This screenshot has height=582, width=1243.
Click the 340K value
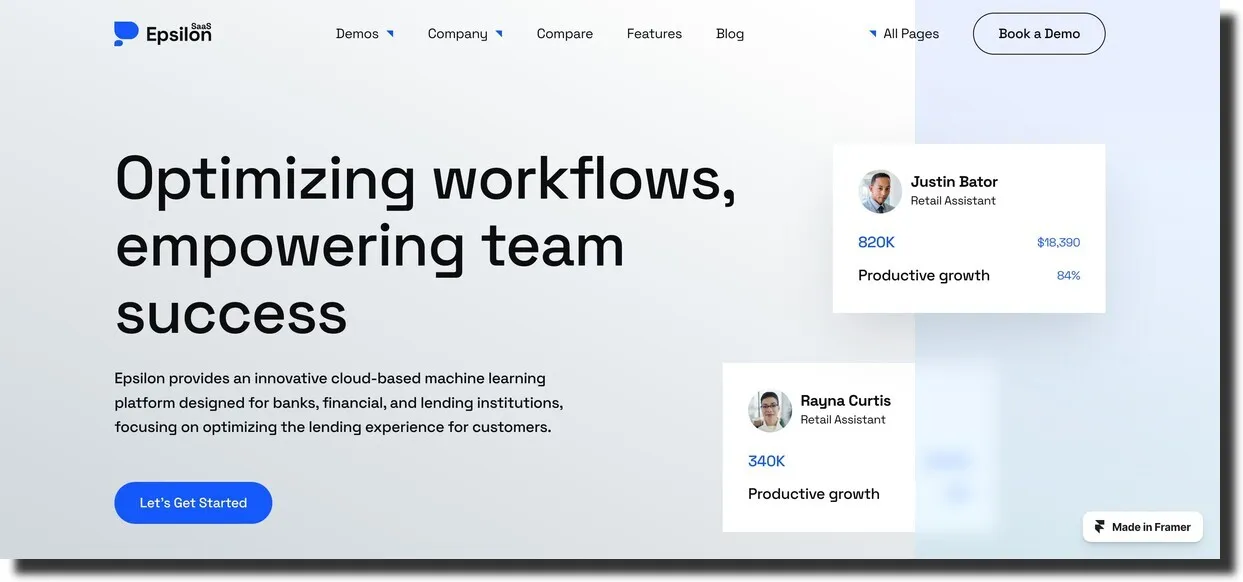coord(766,461)
